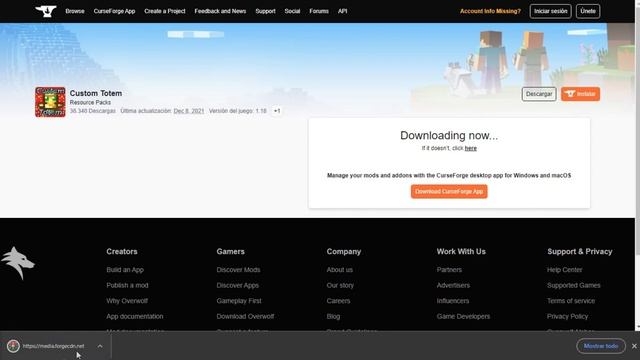Click Download CurseForge App button
Image resolution: width=640 pixels, height=360 pixels.
[449, 191]
